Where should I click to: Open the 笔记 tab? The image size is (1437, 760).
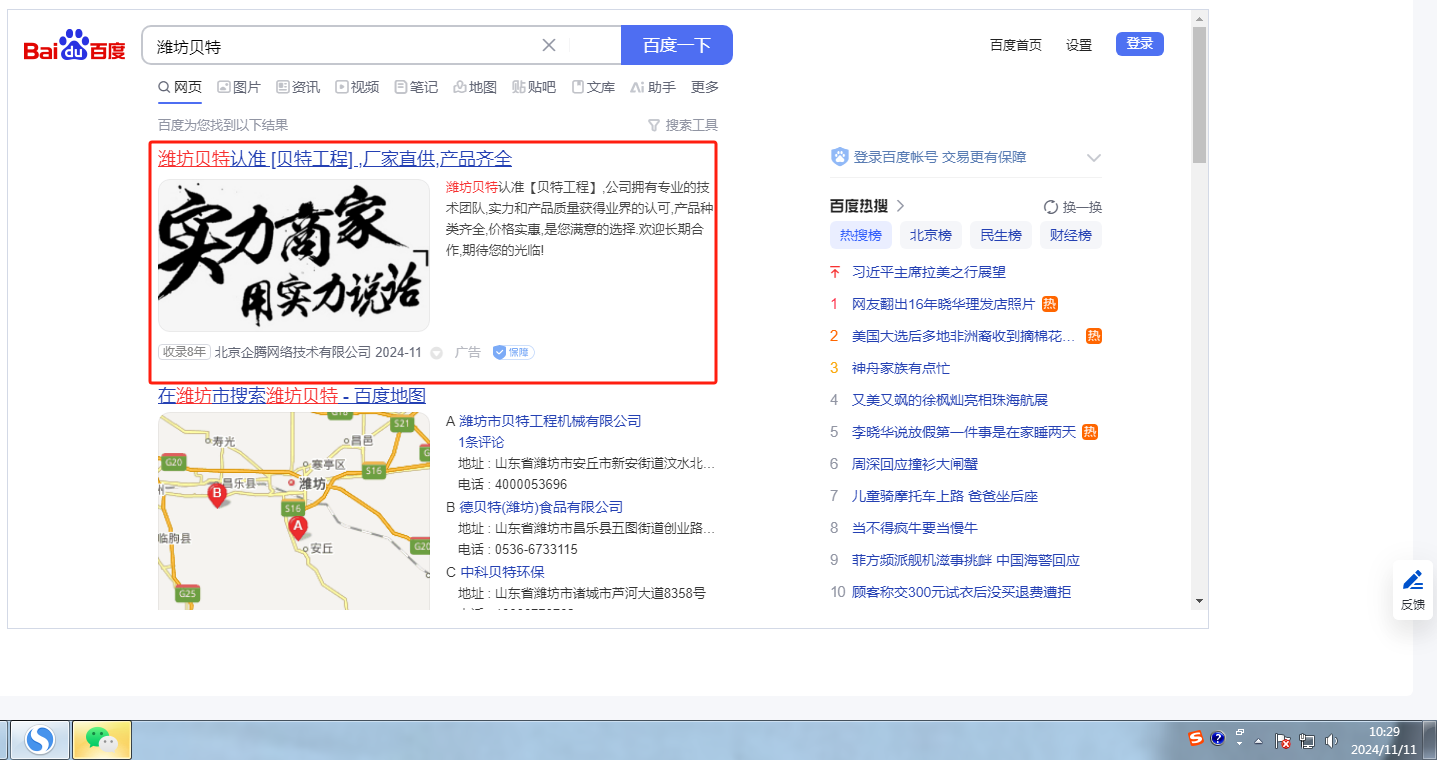tap(416, 87)
